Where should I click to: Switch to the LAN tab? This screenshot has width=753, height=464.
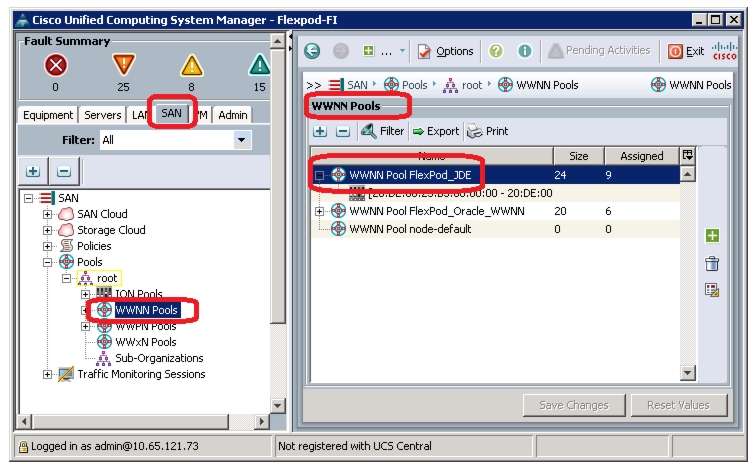(x=139, y=115)
